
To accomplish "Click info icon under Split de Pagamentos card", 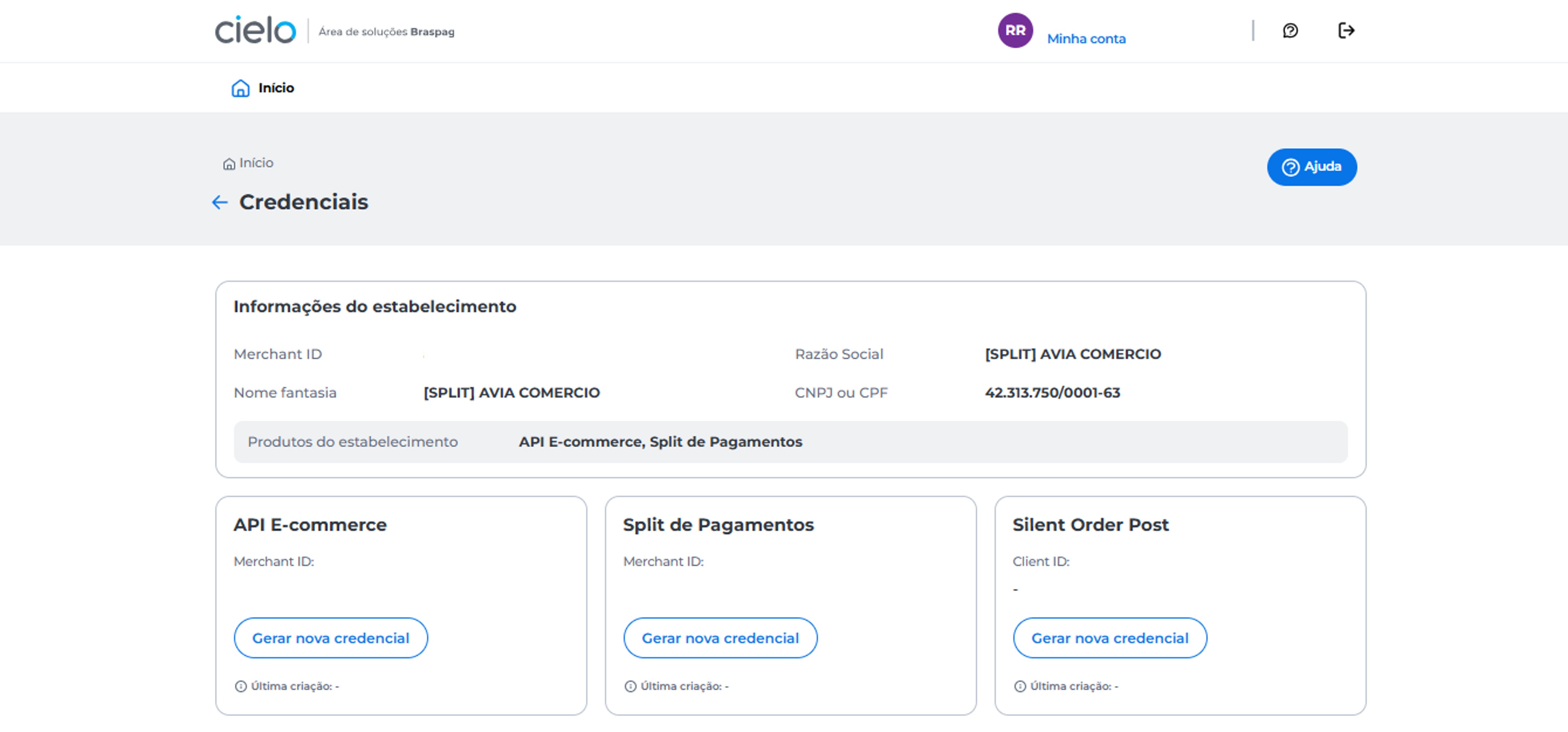I will [630, 686].
